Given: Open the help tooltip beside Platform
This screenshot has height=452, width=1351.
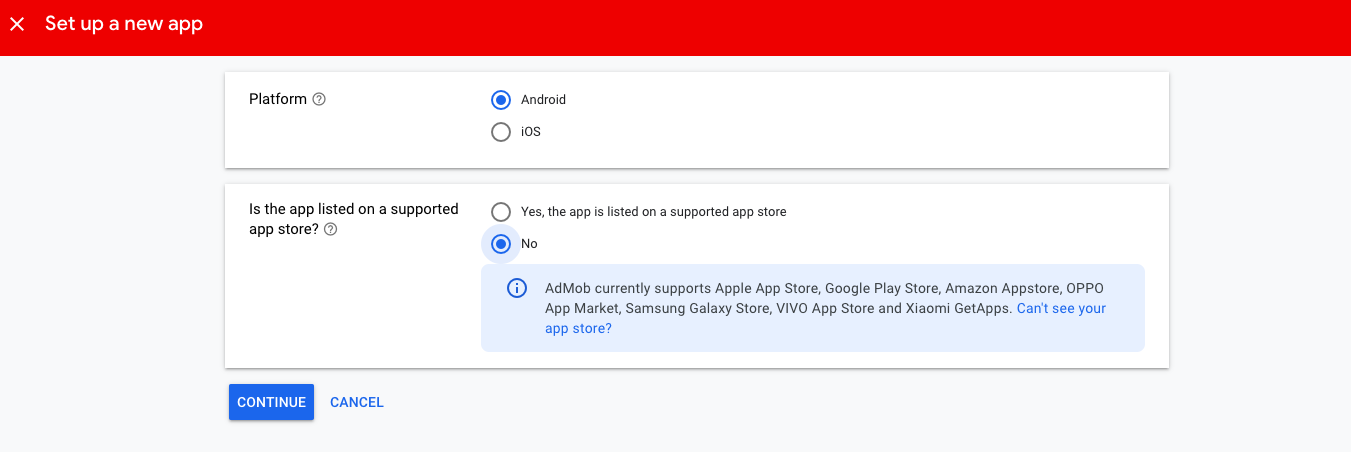Looking at the screenshot, I should tap(319, 99).
